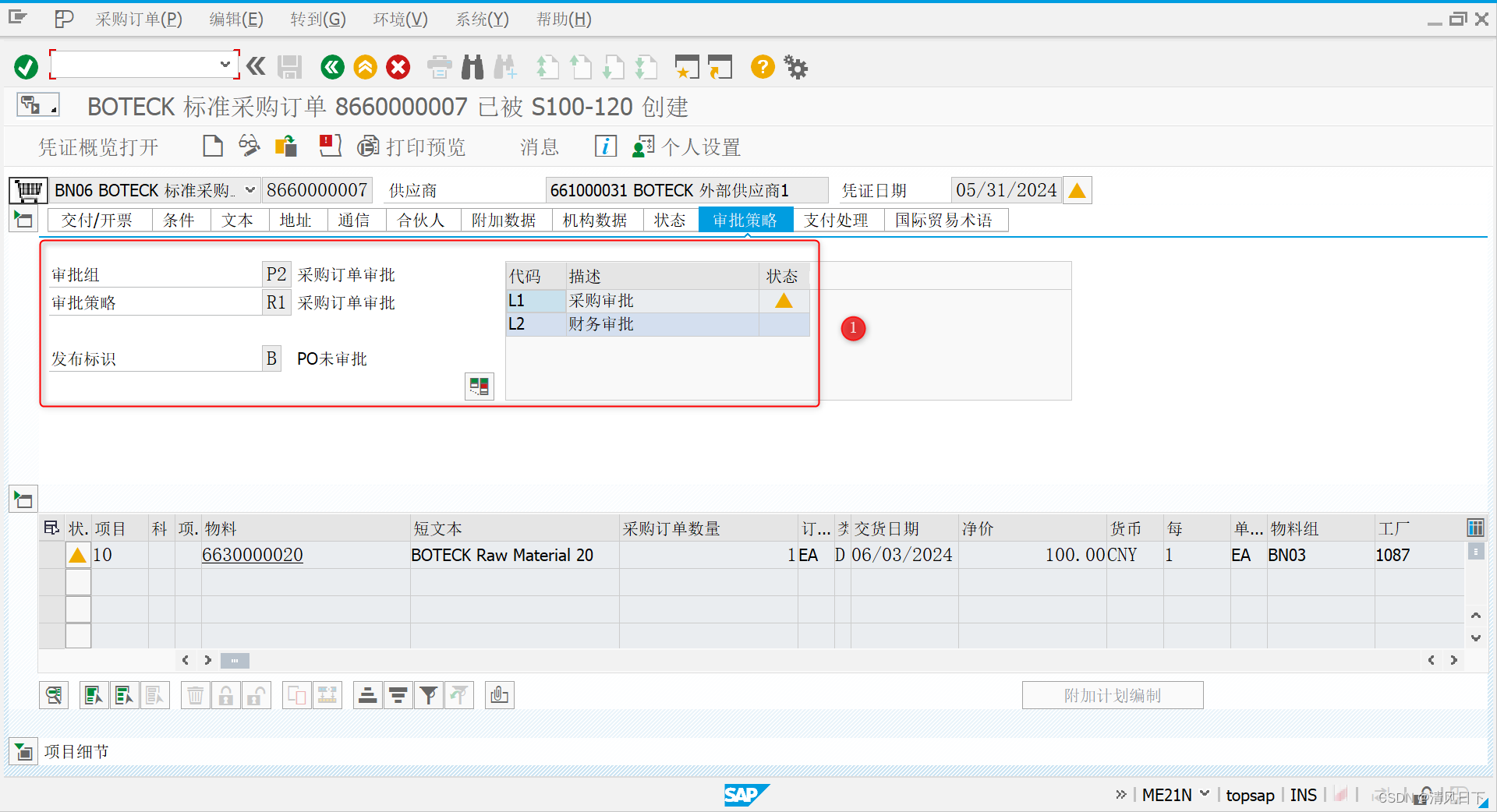Open the 采购订单(P) menu
This screenshot has width=1497, height=812.
(139, 19)
